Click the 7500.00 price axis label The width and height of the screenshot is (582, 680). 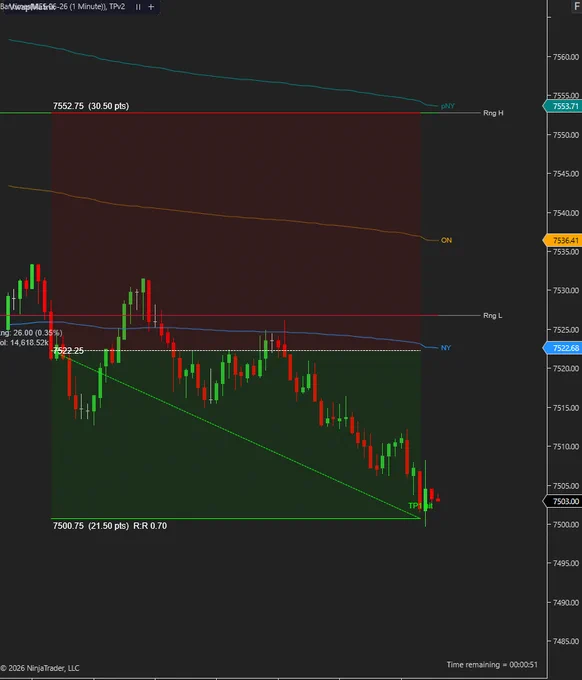tap(566, 524)
